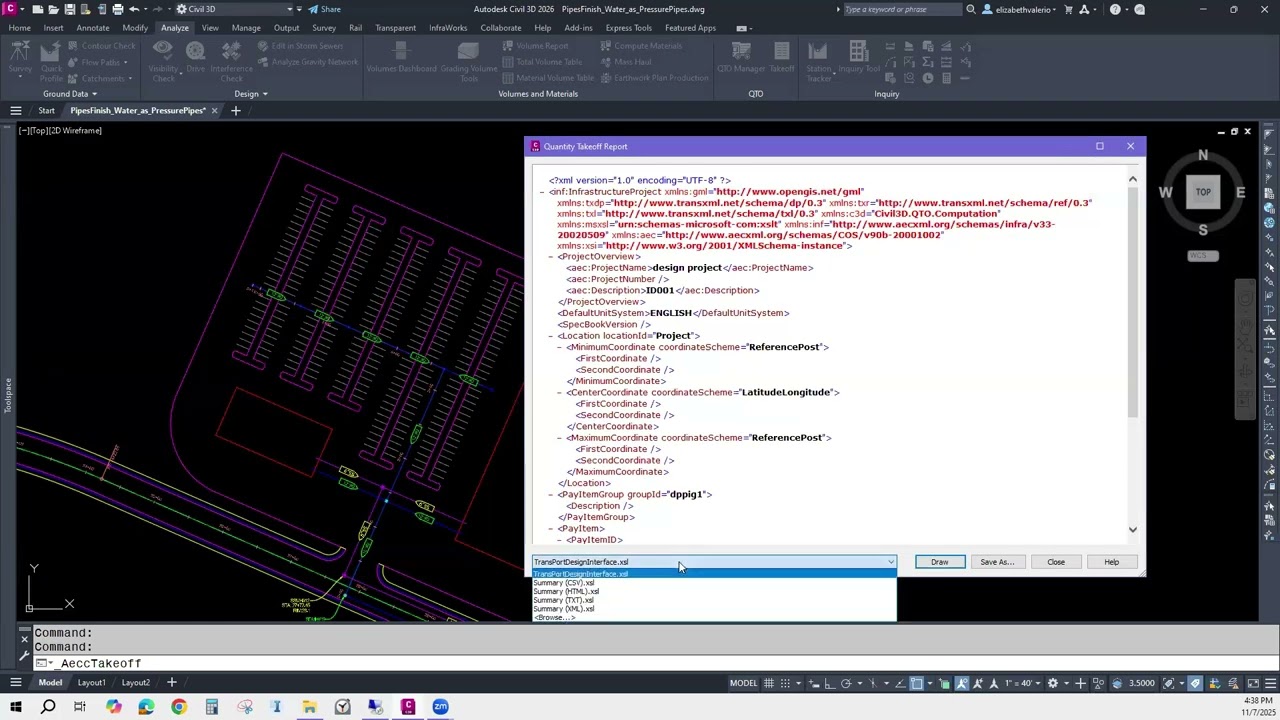Launch the Visibility Check tool
Screen dimensions: 1280x720
click(163, 60)
